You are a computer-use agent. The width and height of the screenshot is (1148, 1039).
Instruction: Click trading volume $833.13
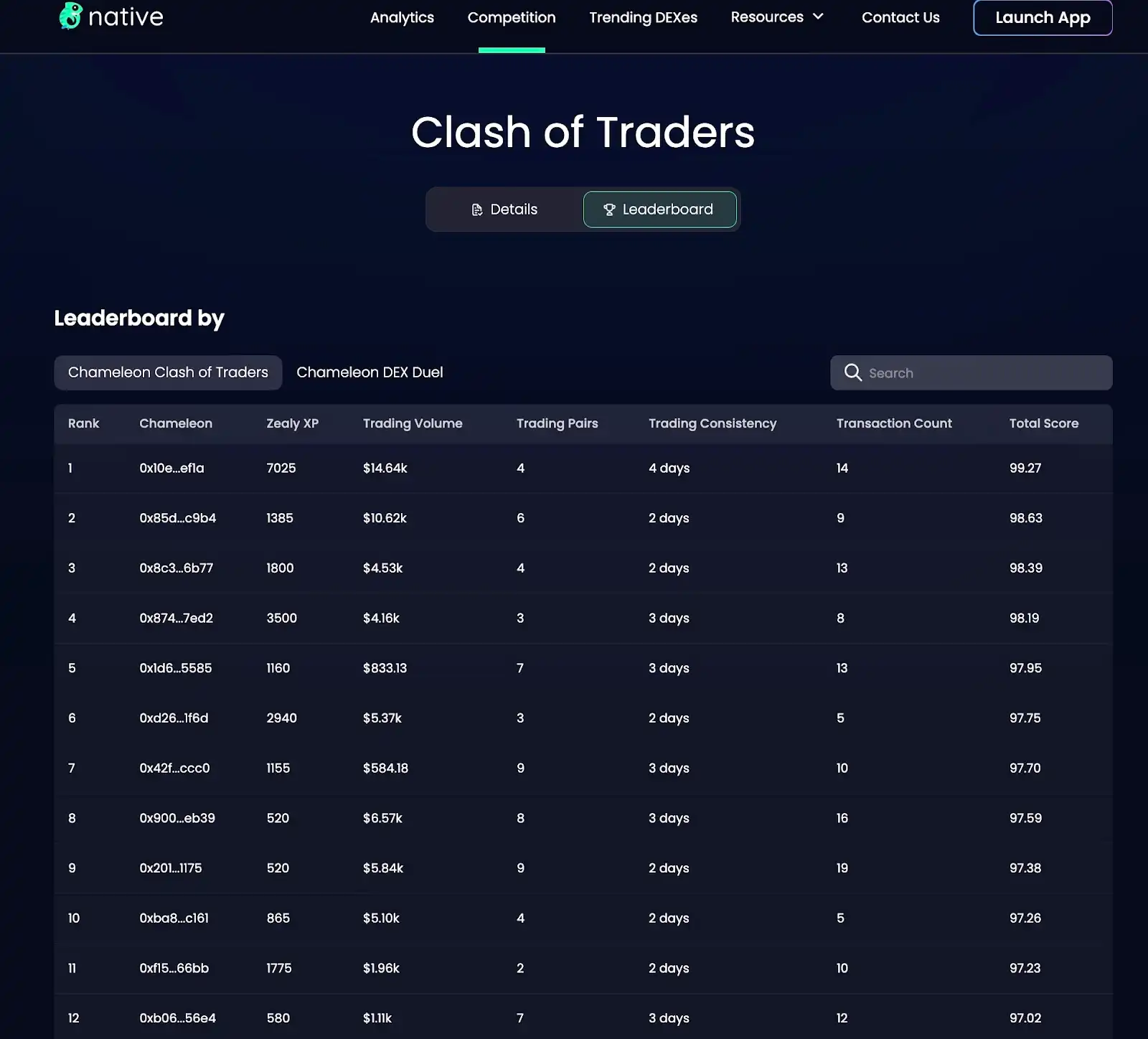click(x=385, y=668)
